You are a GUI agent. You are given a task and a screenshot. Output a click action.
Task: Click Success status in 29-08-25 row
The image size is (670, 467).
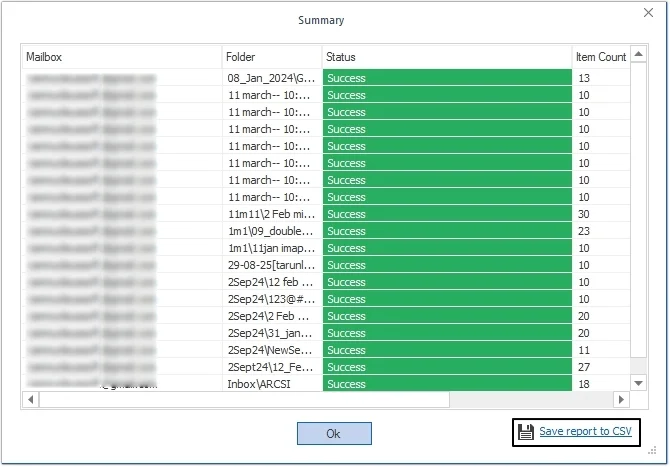pos(447,265)
